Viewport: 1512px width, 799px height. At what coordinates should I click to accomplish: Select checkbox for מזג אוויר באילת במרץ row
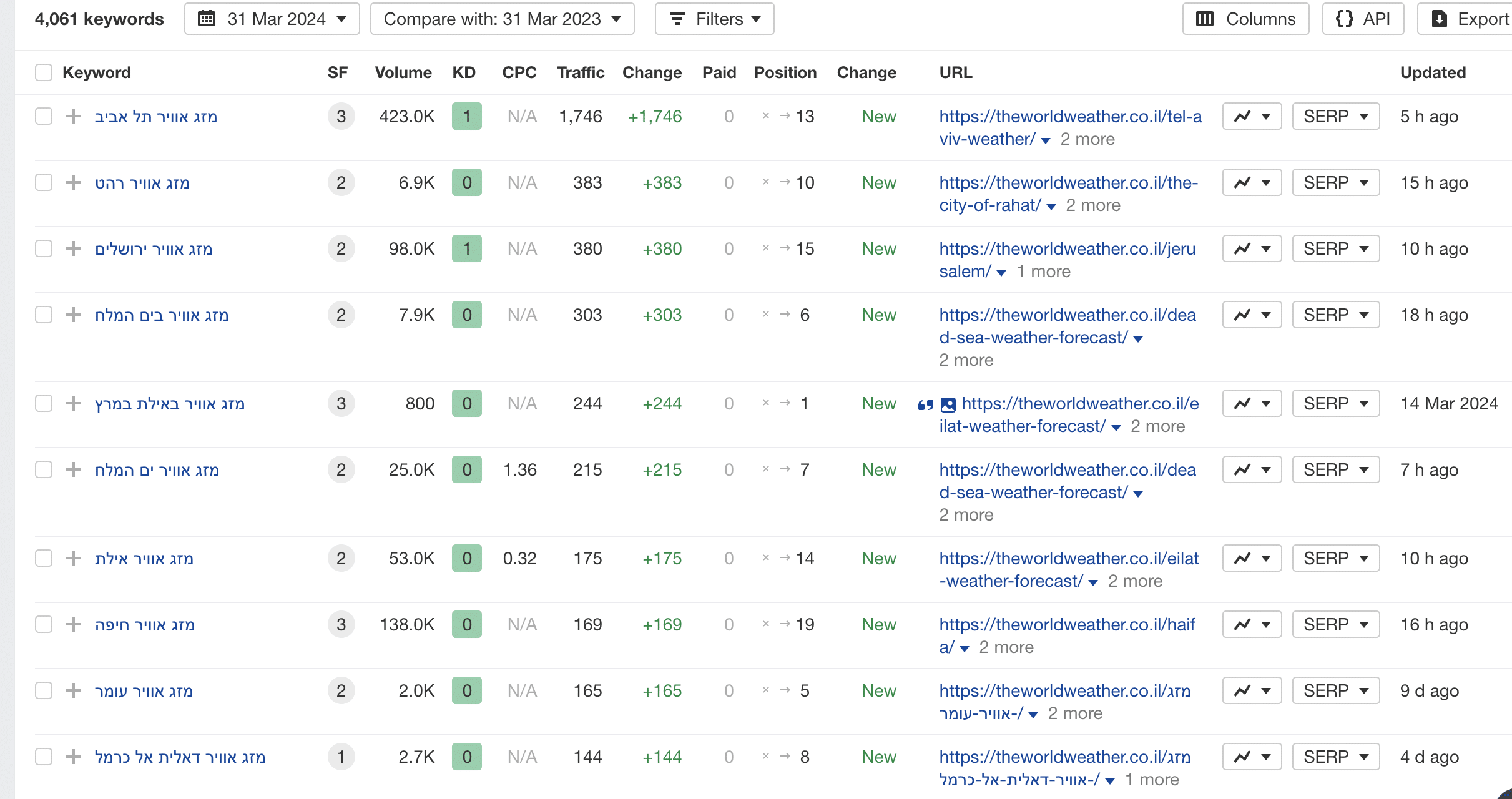point(44,403)
